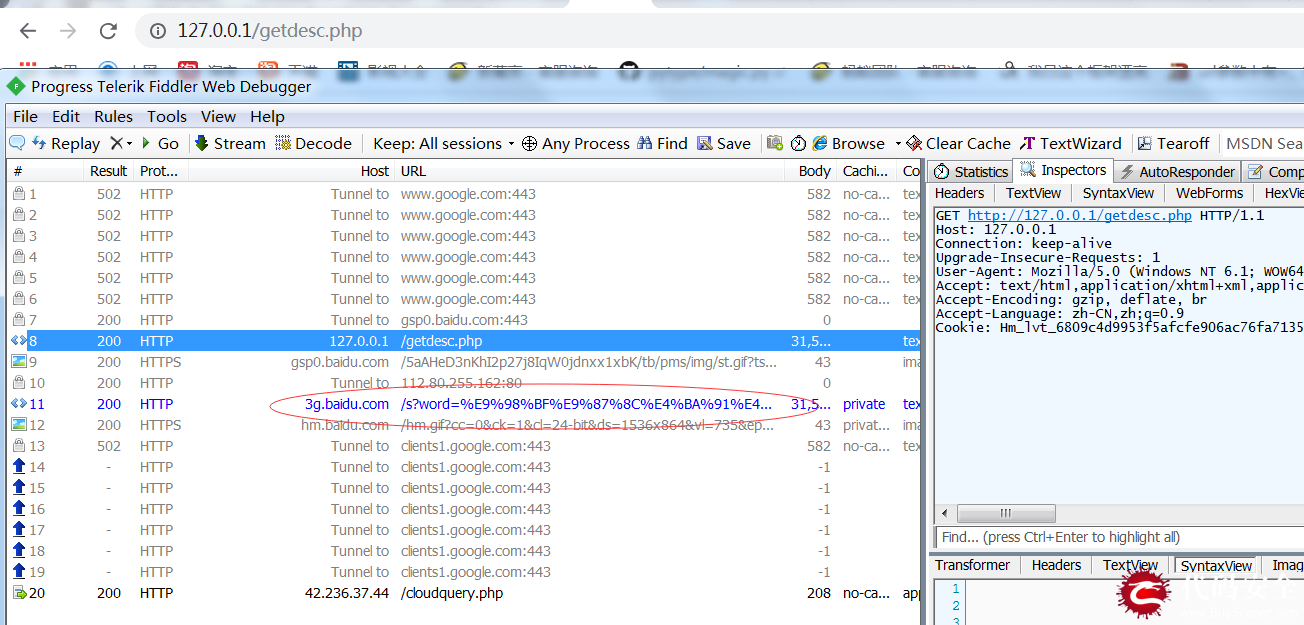Click the image icon of session 9
The width and height of the screenshot is (1304, 625).
(18, 362)
